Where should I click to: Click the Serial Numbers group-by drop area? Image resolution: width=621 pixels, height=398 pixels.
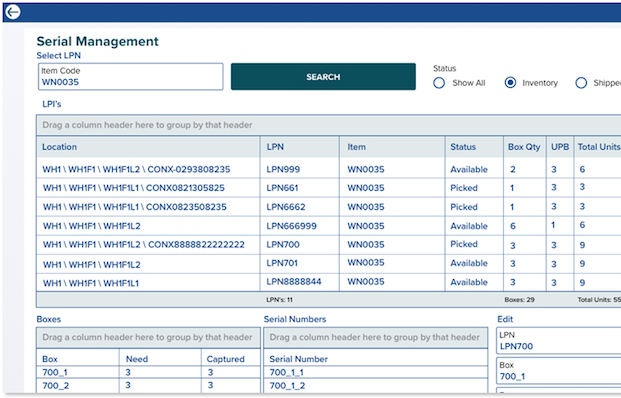tap(375, 337)
